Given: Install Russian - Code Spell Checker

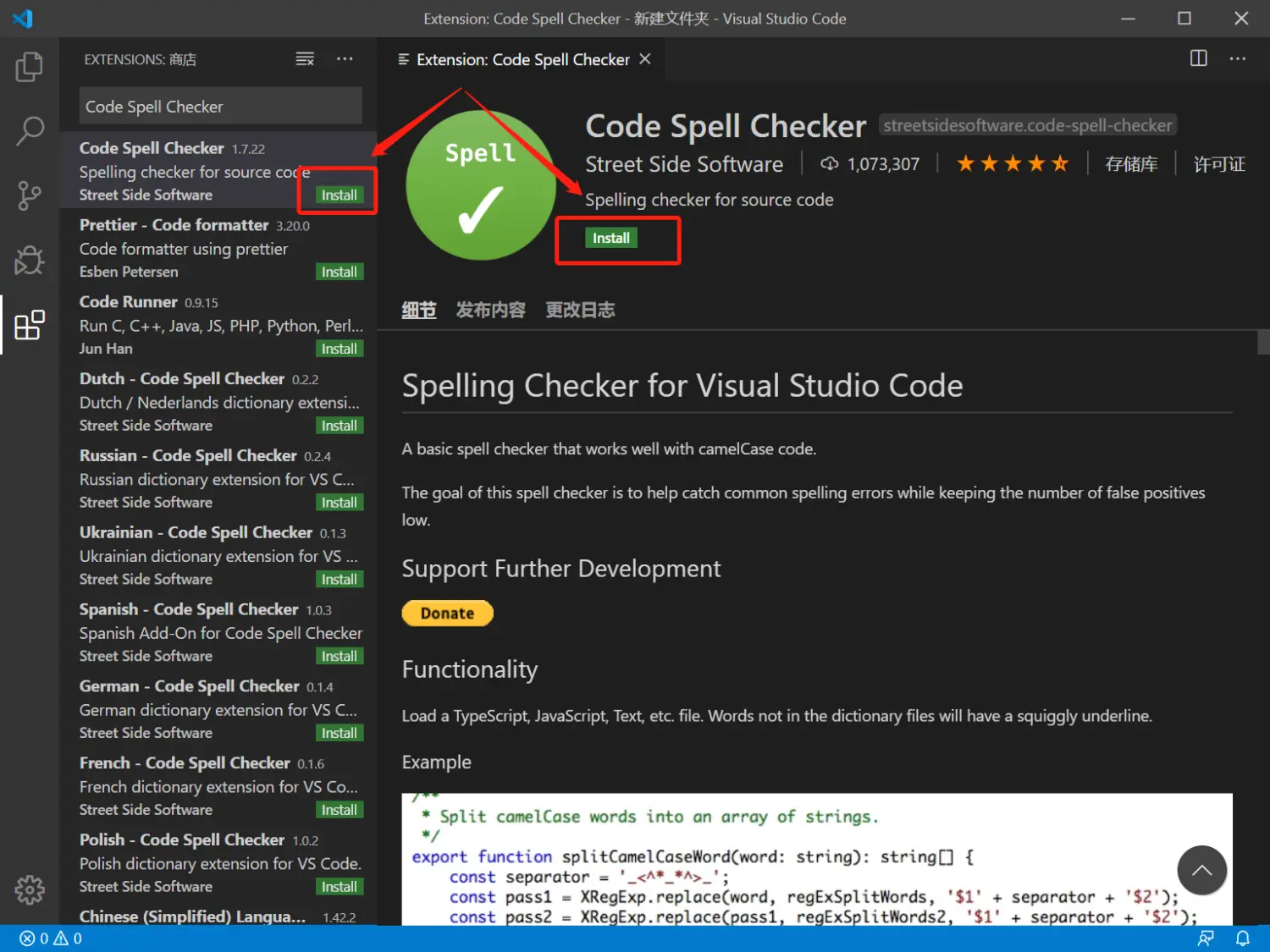Looking at the screenshot, I should (x=339, y=503).
